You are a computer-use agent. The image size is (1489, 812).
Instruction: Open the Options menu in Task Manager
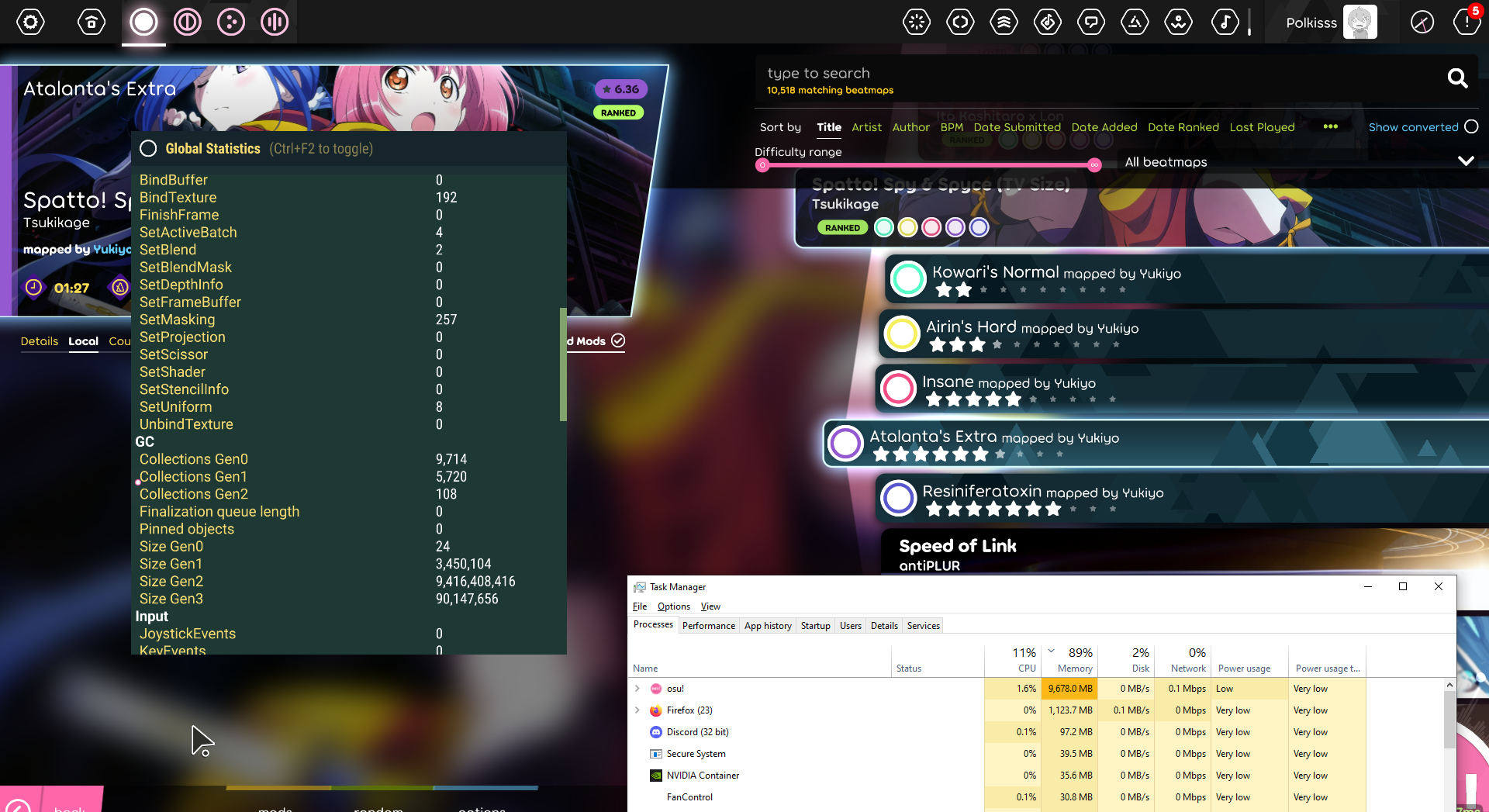(x=674, y=606)
